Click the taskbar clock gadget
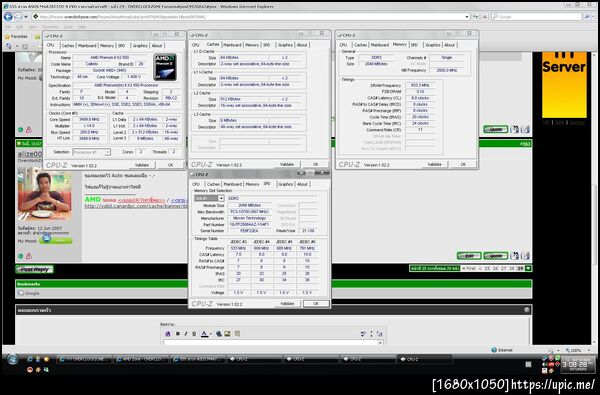The width and height of the screenshot is (600, 395). point(578,364)
